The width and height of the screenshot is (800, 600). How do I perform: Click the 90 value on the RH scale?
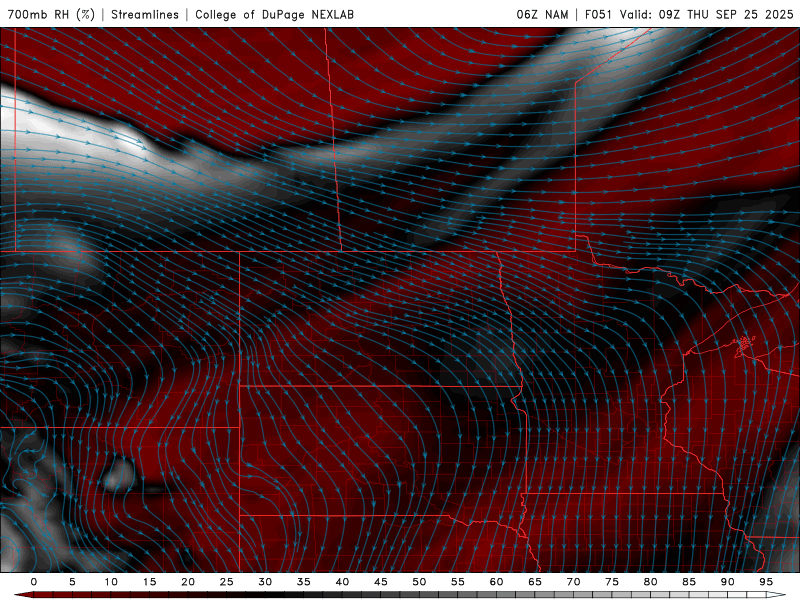pos(727,582)
